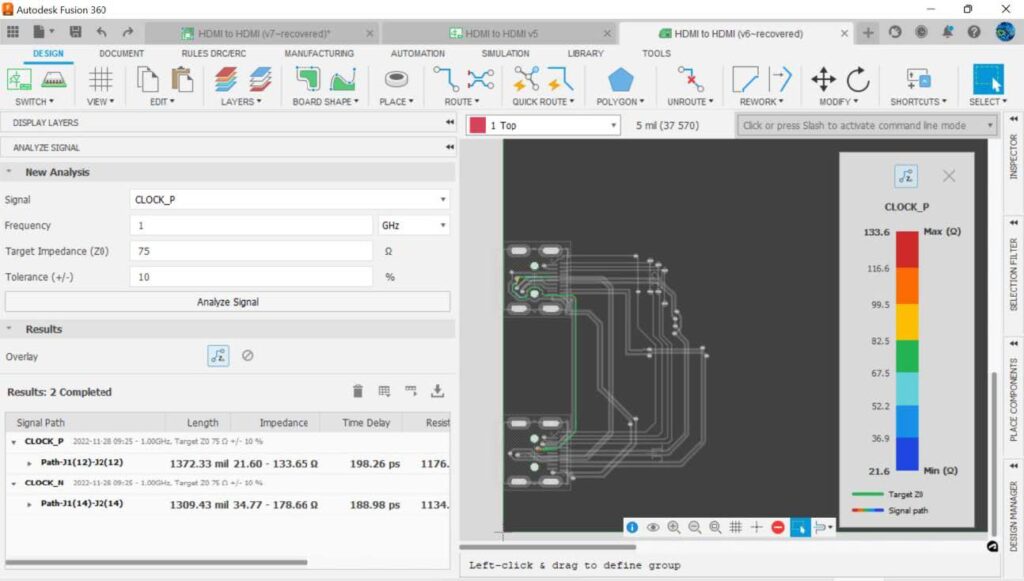Click the Quick Route icon
This screenshot has width=1024, height=581.
[527, 80]
